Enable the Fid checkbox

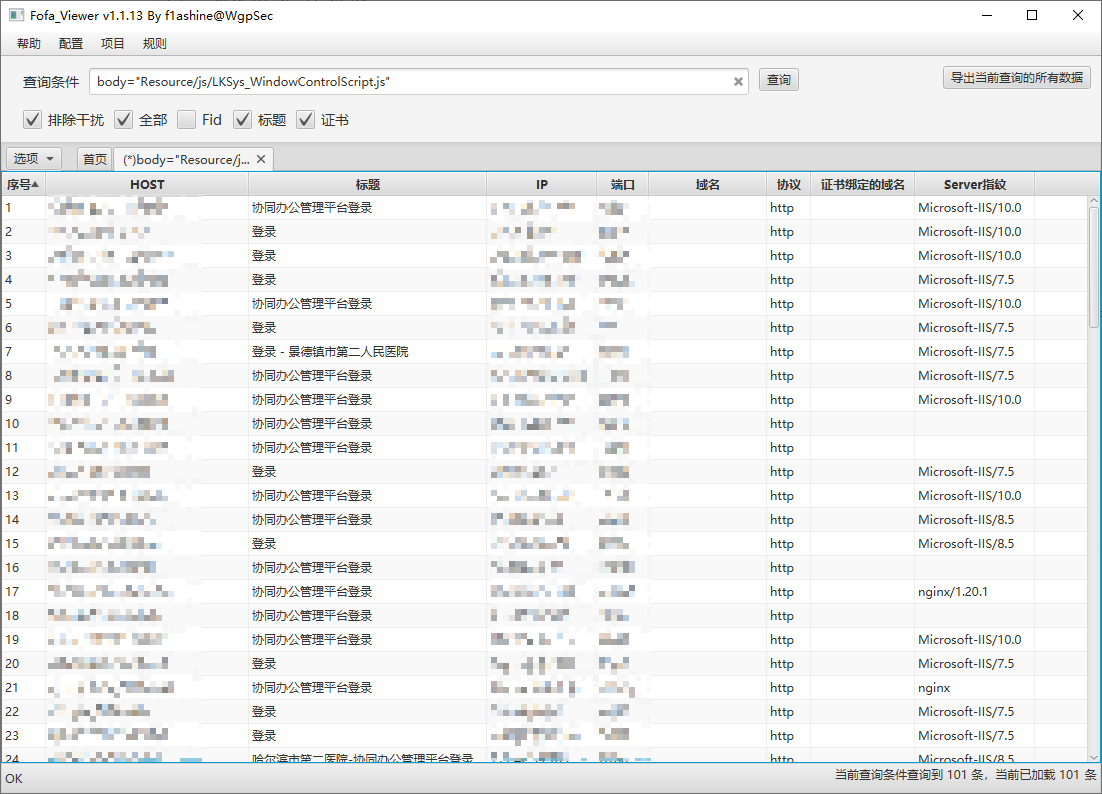tap(187, 120)
